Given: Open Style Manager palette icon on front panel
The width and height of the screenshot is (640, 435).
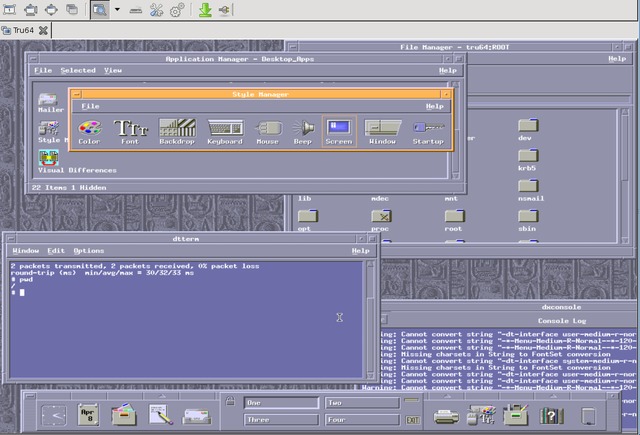Looking at the screenshot, I should (x=481, y=415).
